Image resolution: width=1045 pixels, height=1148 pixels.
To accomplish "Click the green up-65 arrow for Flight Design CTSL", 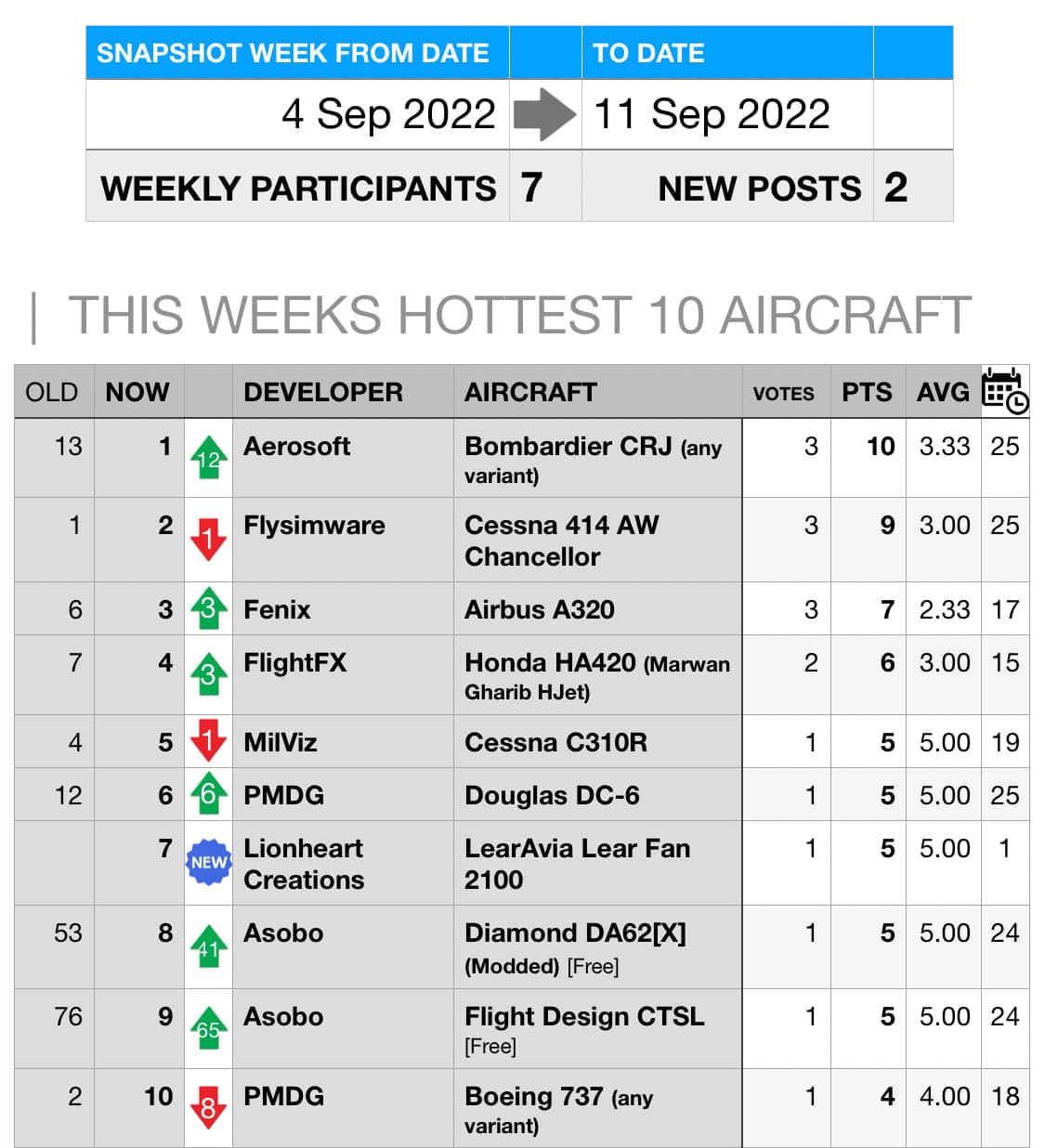I will [x=208, y=1027].
